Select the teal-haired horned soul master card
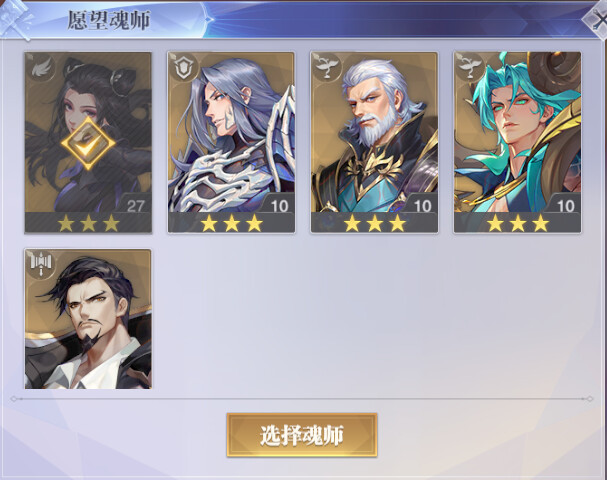This screenshot has height=480, width=607. coord(518,142)
